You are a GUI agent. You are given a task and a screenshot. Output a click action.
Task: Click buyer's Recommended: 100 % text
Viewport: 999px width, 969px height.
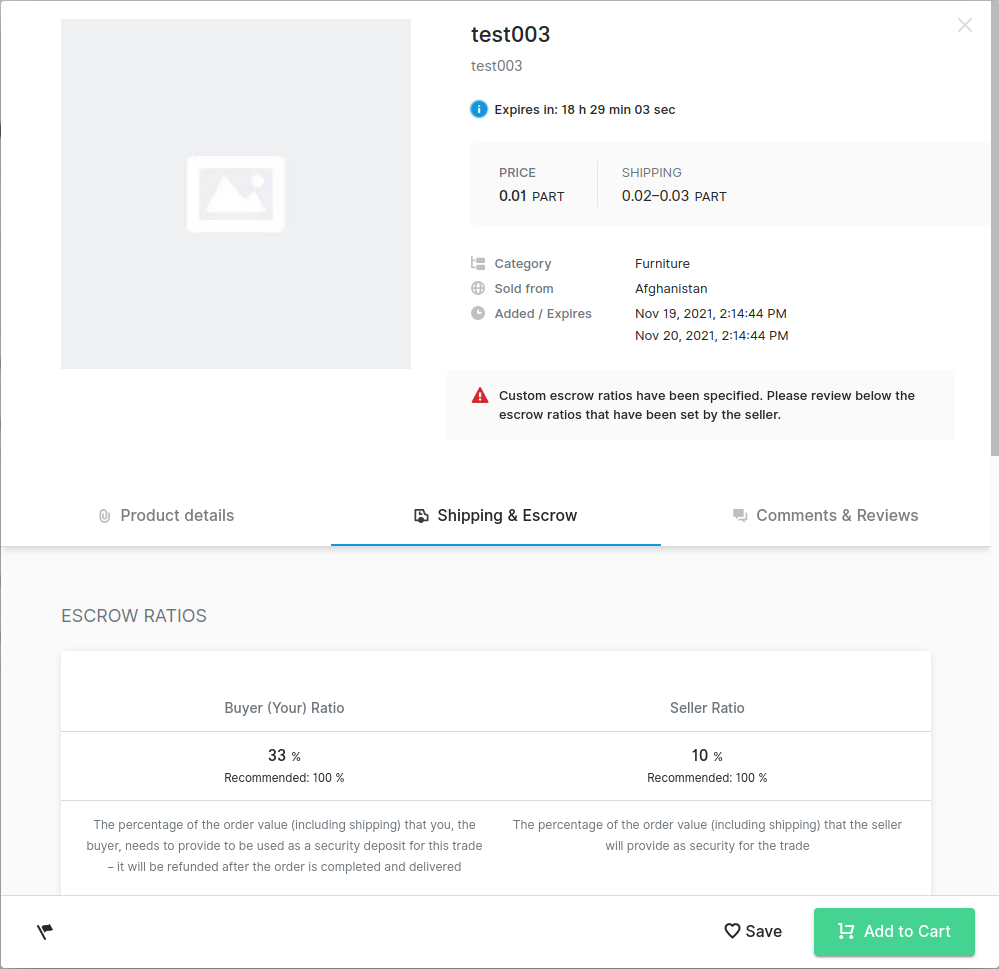click(x=284, y=778)
